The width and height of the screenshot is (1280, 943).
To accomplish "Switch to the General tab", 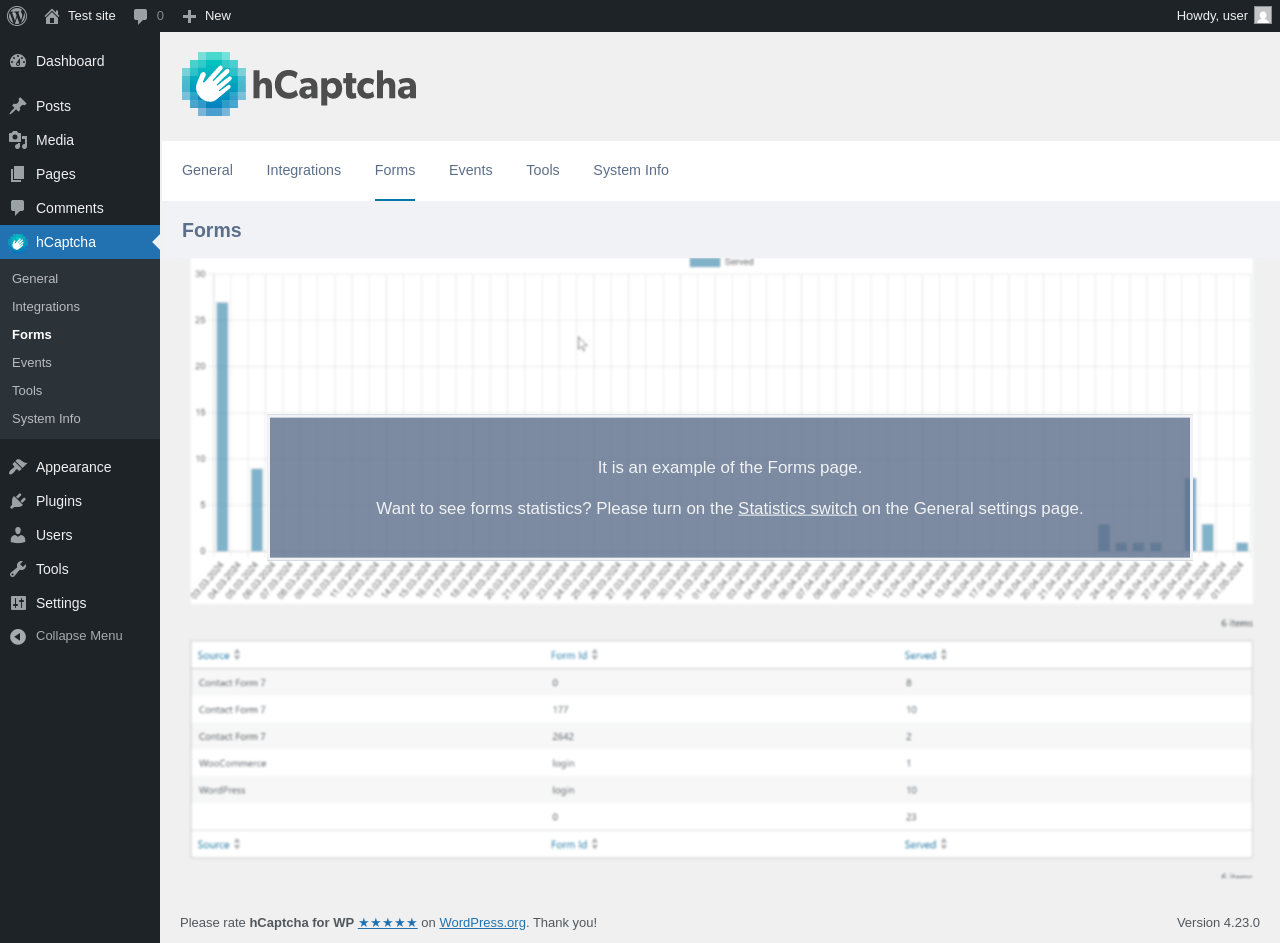I will point(207,170).
